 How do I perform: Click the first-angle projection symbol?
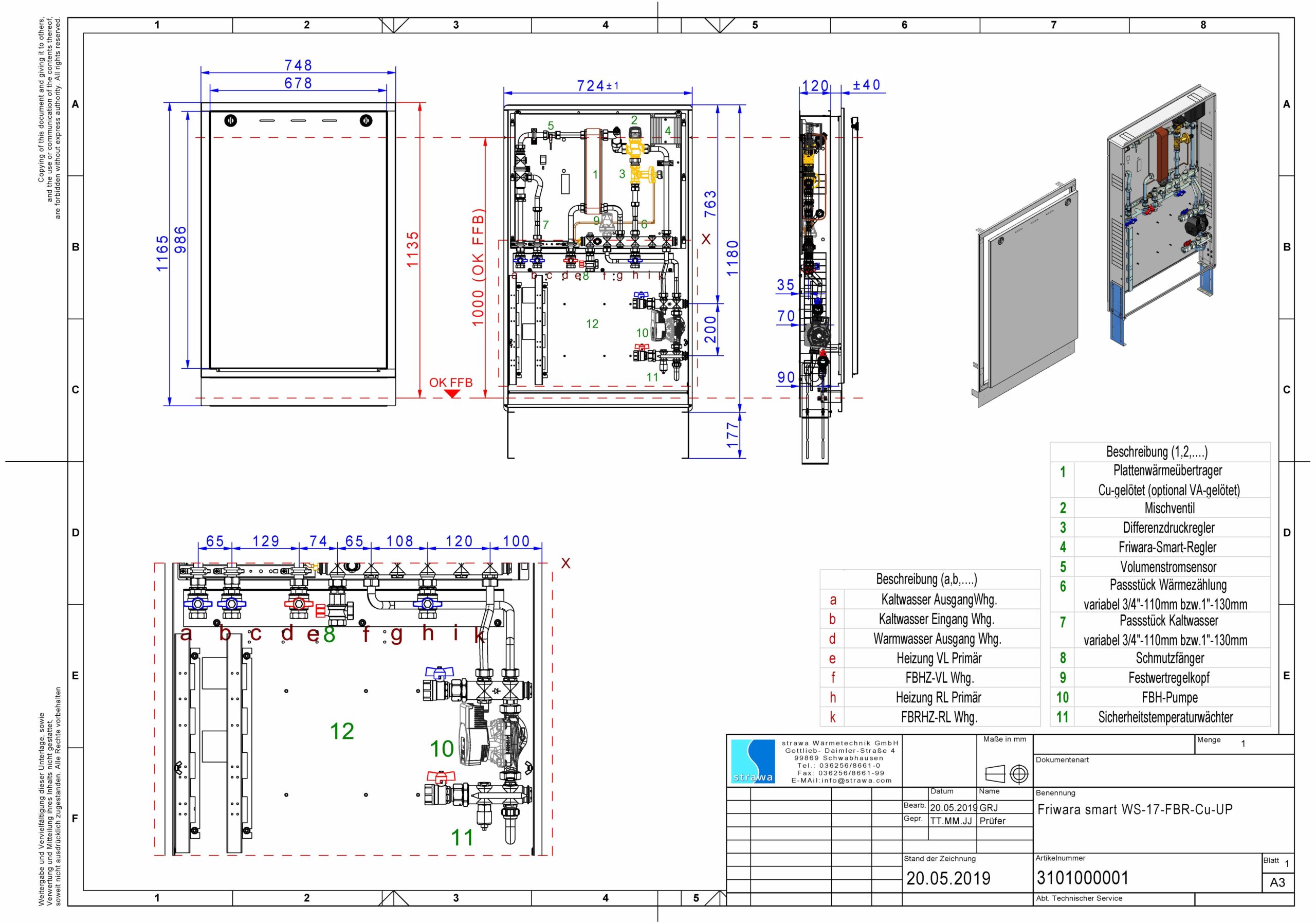(x=1007, y=774)
